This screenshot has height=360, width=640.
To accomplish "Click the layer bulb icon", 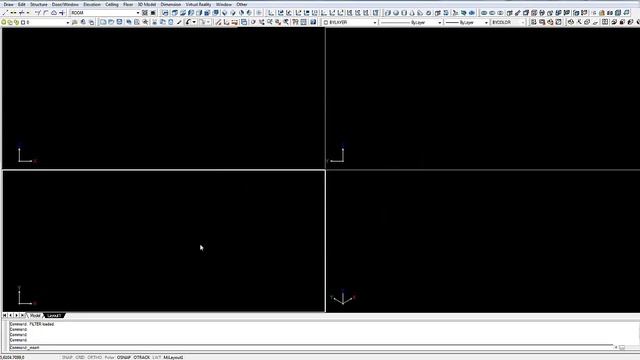I will [4, 22].
